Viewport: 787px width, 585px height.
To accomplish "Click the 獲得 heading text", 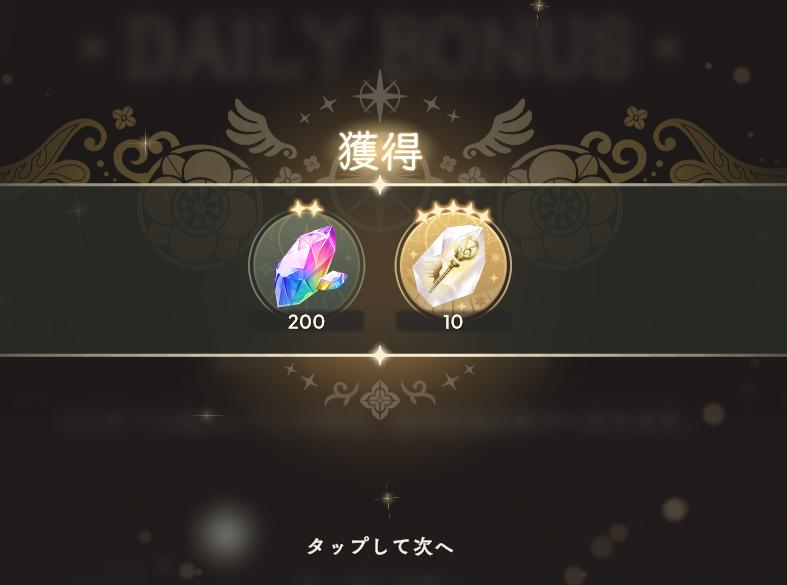I will click(x=380, y=151).
